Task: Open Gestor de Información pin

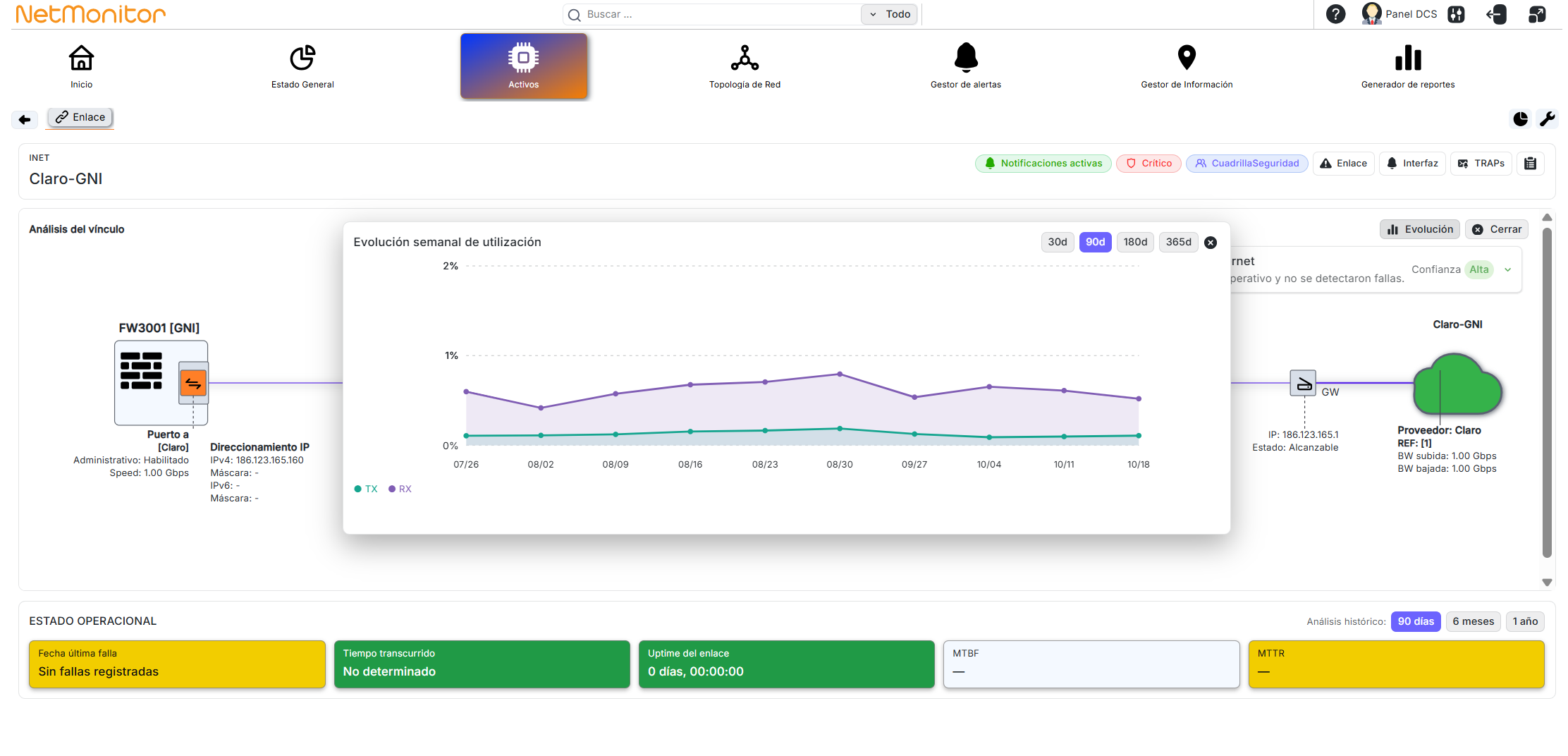Action: pos(1187,58)
